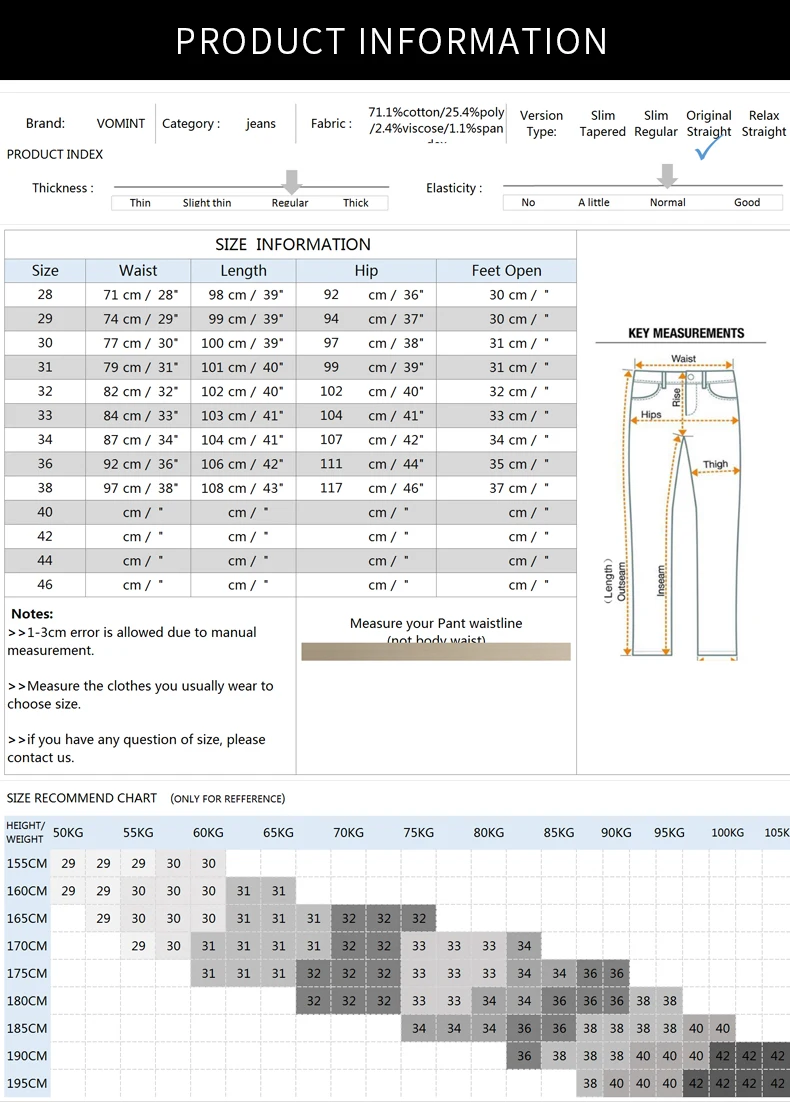Click the 195CM height row label
This screenshot has height=1102, width=790.
27,1084
